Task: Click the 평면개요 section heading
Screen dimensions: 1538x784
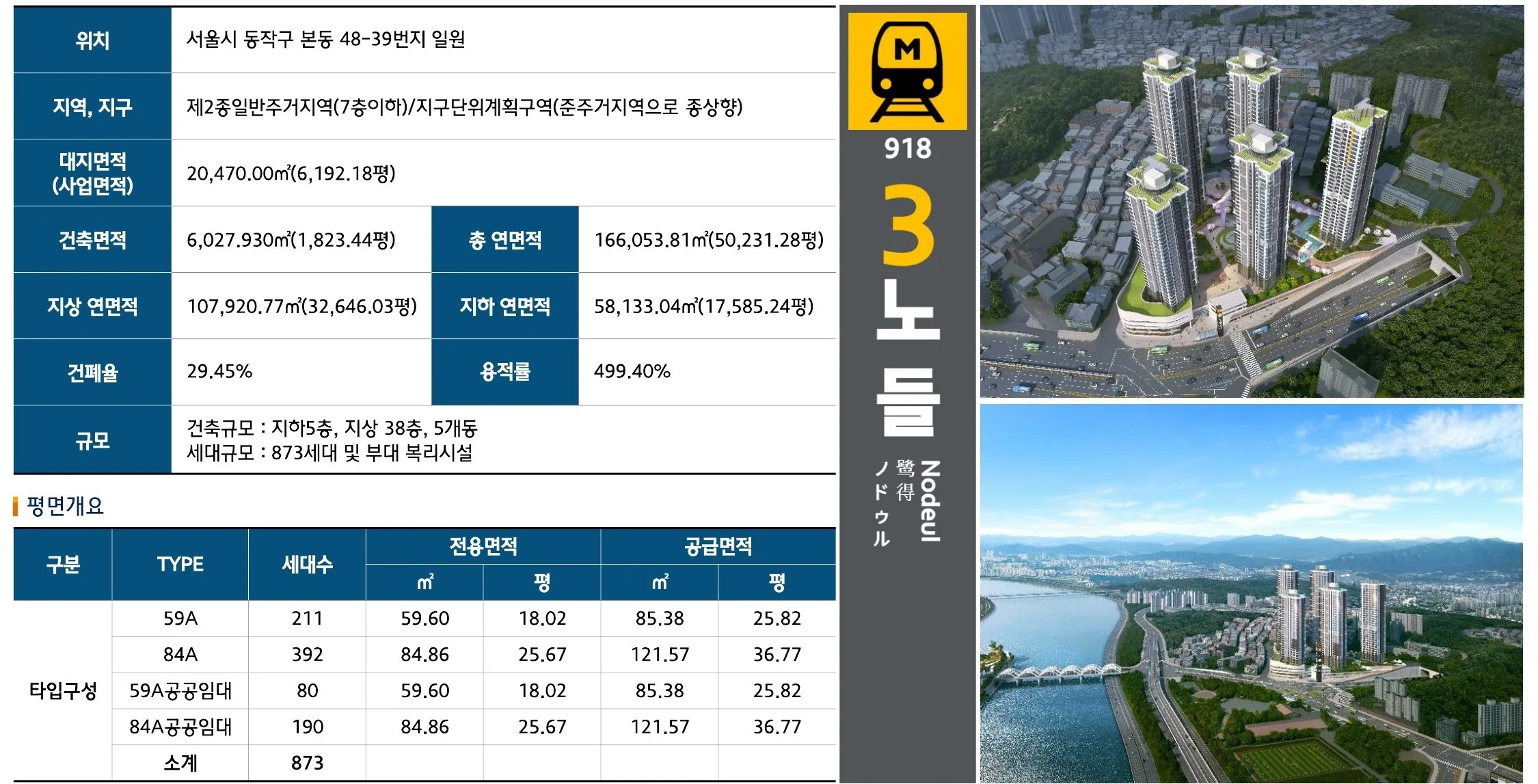Action: (65, 506)
